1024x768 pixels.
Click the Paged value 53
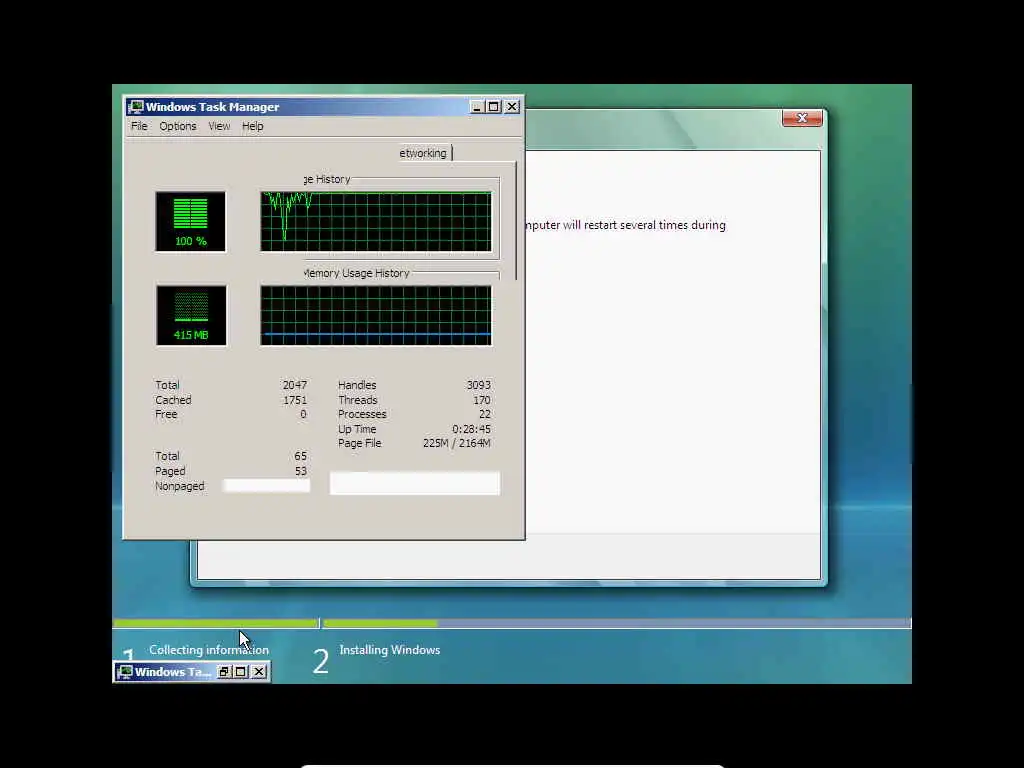coord(300,471)
